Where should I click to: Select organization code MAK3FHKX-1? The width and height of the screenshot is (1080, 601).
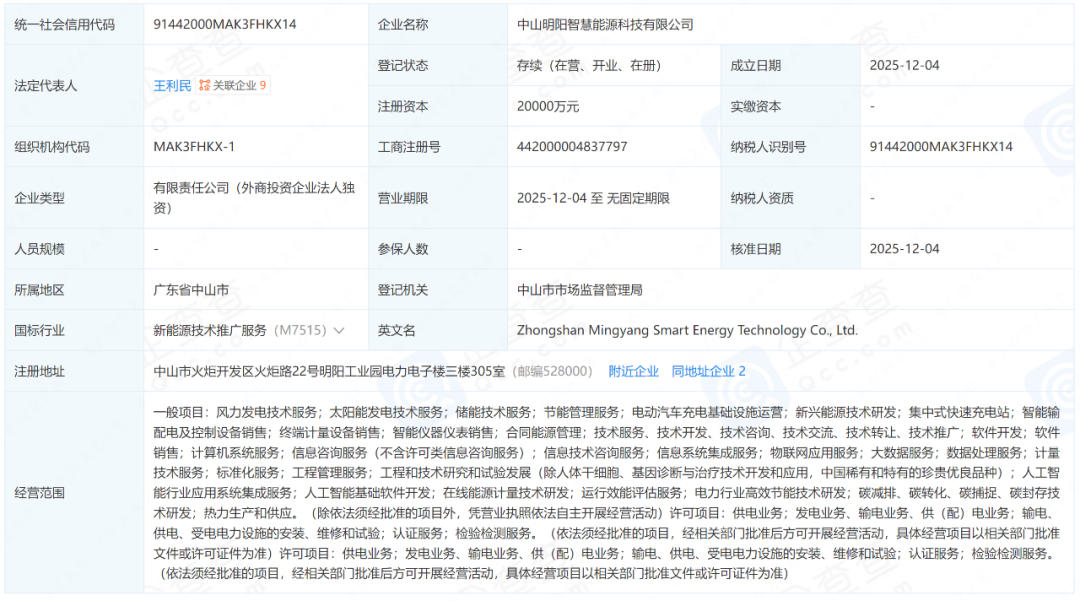pos(194,147)
